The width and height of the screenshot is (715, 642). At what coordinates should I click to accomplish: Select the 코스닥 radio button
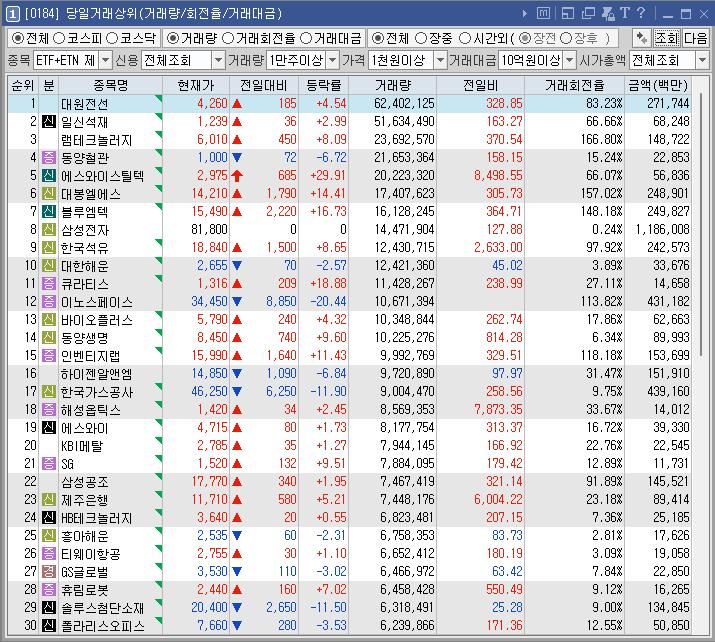tap(112, 38)
